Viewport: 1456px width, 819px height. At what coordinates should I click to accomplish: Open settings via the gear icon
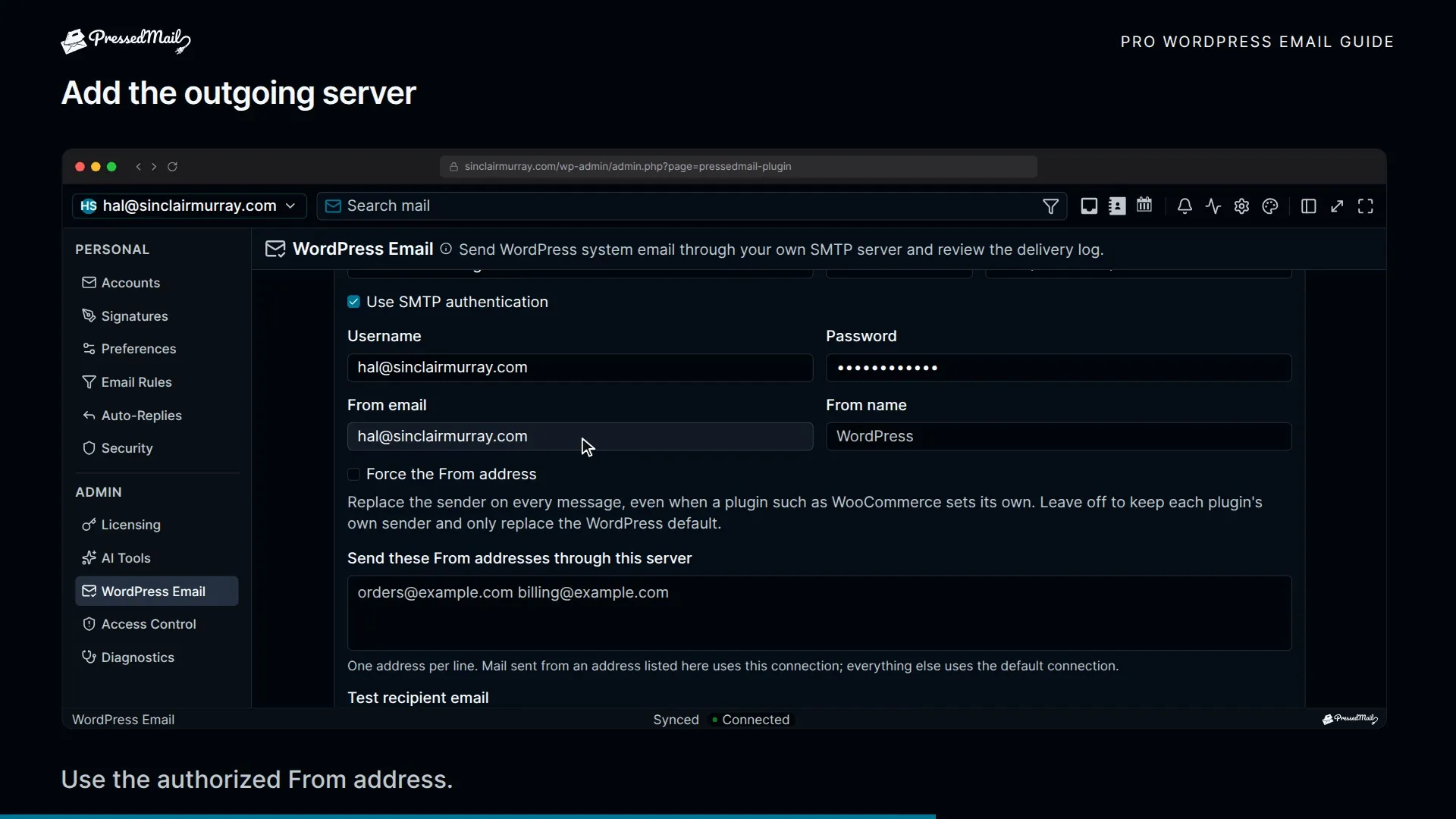pyautogui.click(x=1241, y=206)
